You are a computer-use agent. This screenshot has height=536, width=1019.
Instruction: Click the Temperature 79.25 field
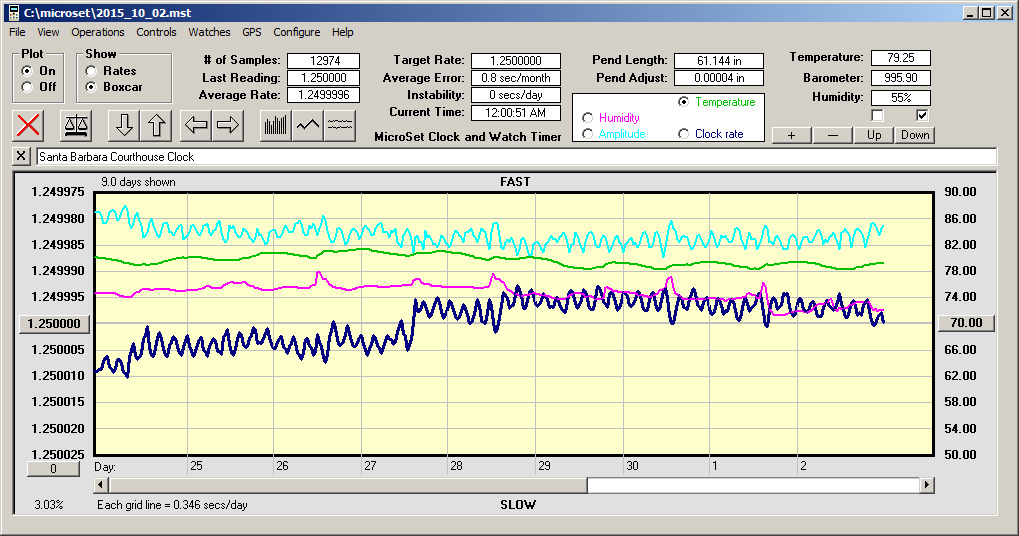pyautogui.click(x=901, y=58)
